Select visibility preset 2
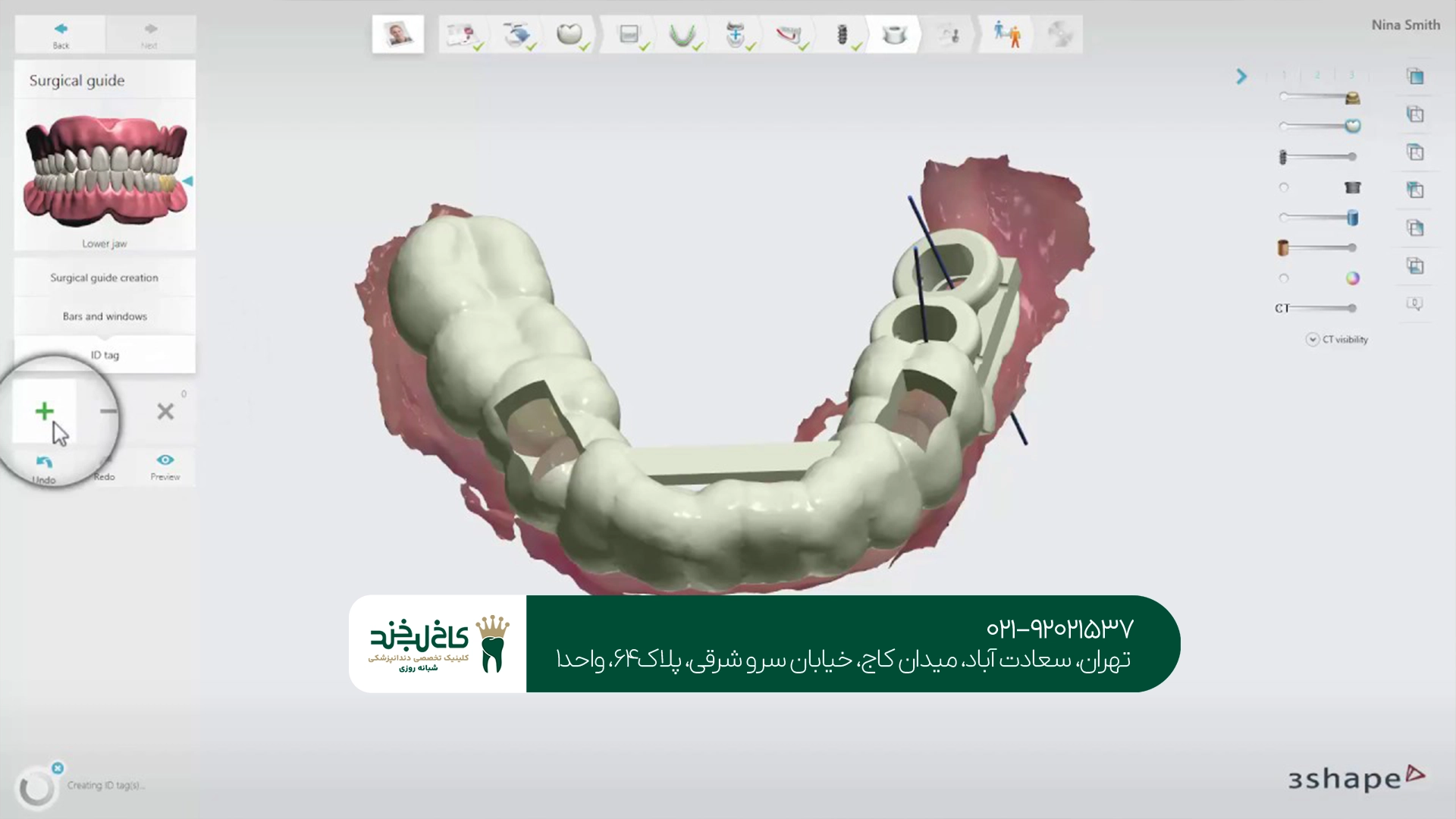The height and width of the screenshot is (819, 1456). (x=1317, y=75)
